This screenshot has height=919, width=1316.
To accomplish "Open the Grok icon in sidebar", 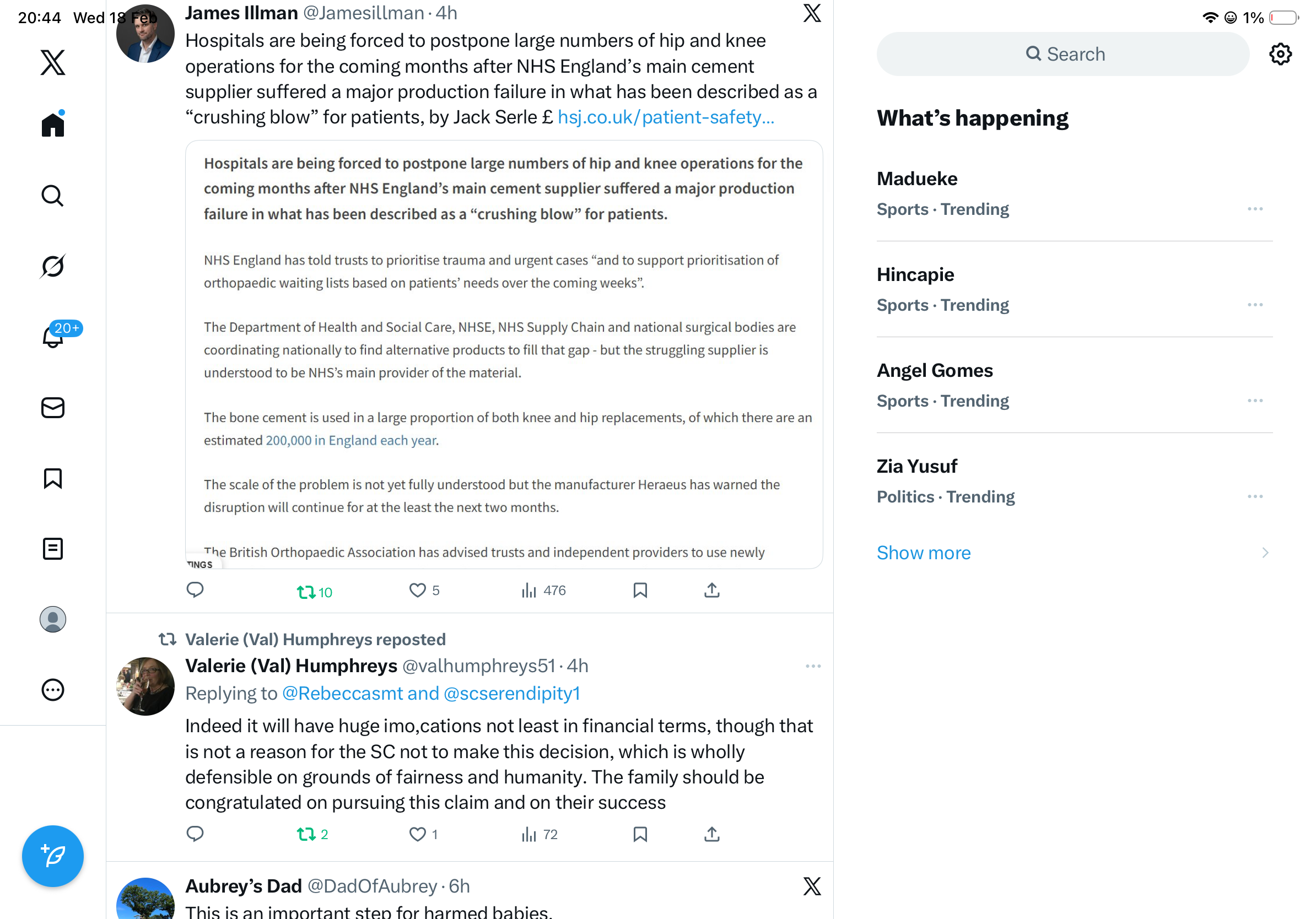I will (53, 267).
